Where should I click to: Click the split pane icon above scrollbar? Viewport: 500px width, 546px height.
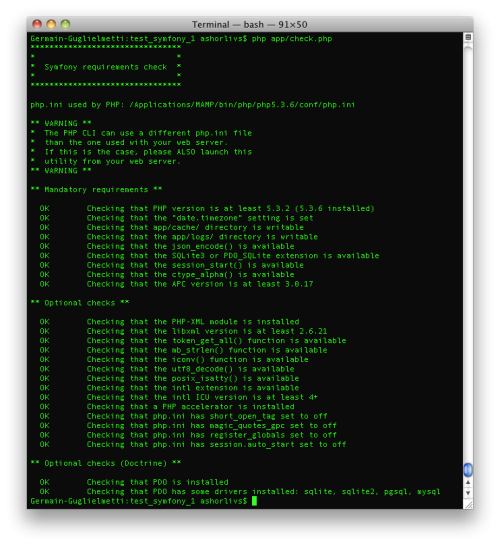click(468, 37)
